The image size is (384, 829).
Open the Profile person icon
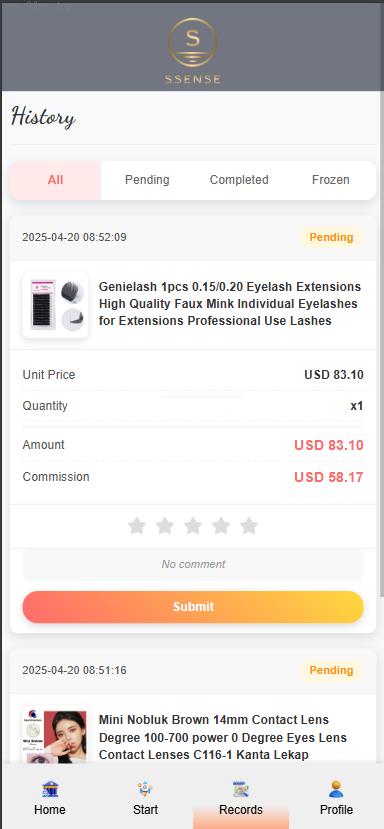[336, 790]
